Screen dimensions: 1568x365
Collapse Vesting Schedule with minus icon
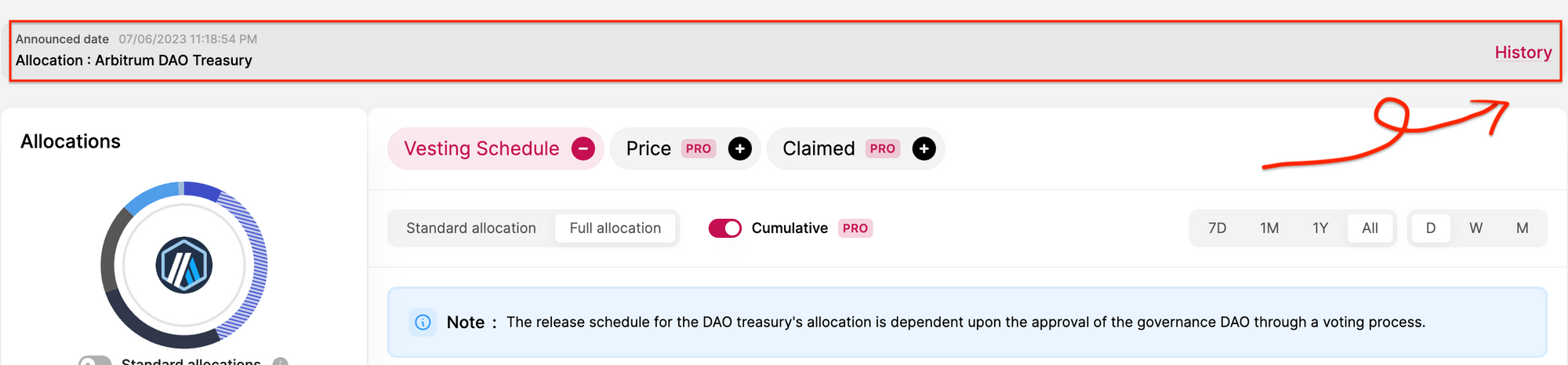tap(583, 148)
